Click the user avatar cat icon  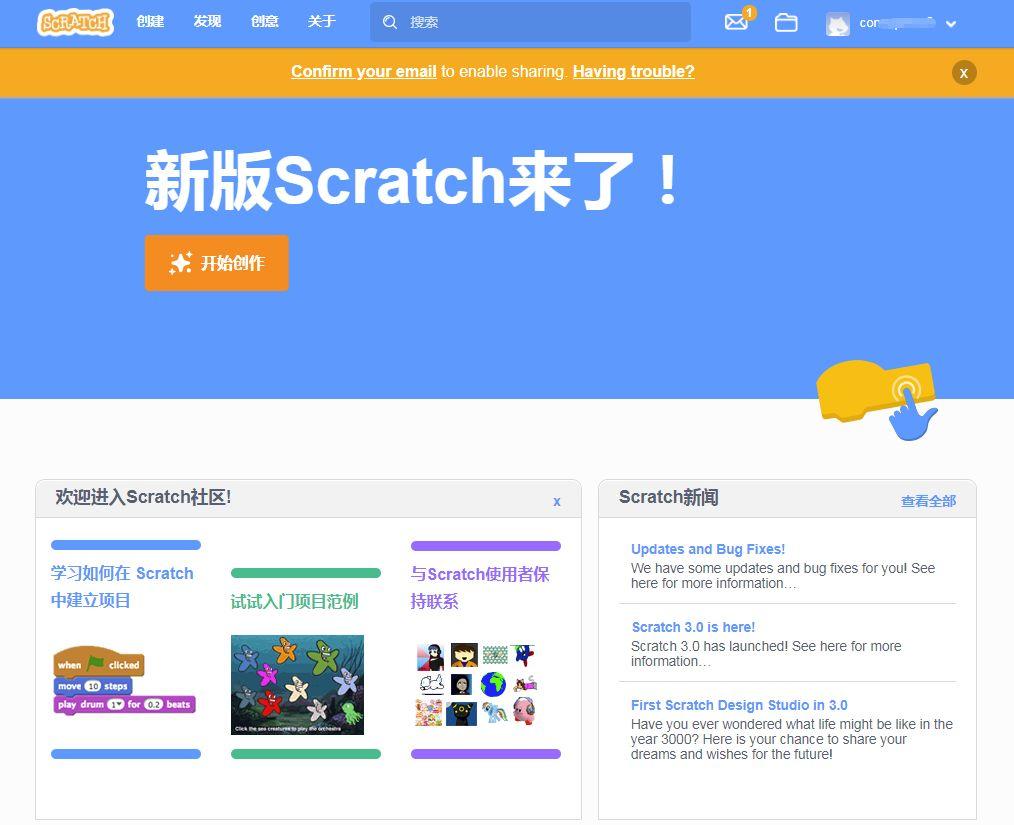coord(837,24)
